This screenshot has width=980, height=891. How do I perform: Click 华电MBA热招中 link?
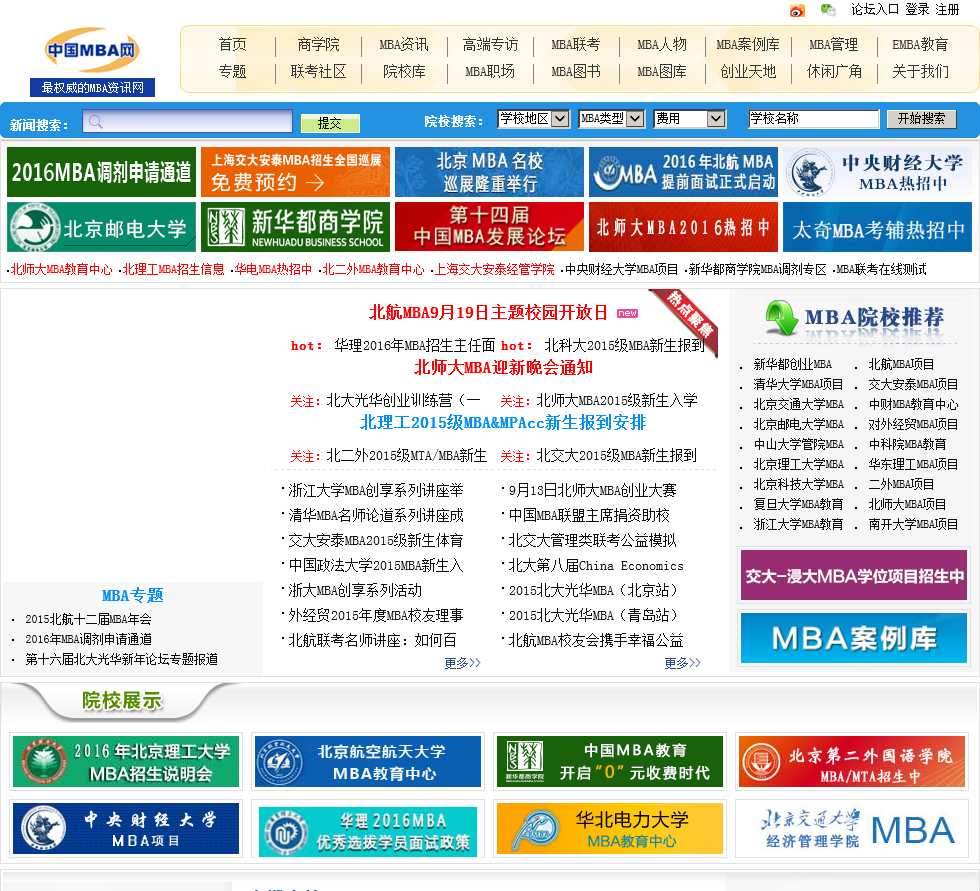tap(273, 269)
